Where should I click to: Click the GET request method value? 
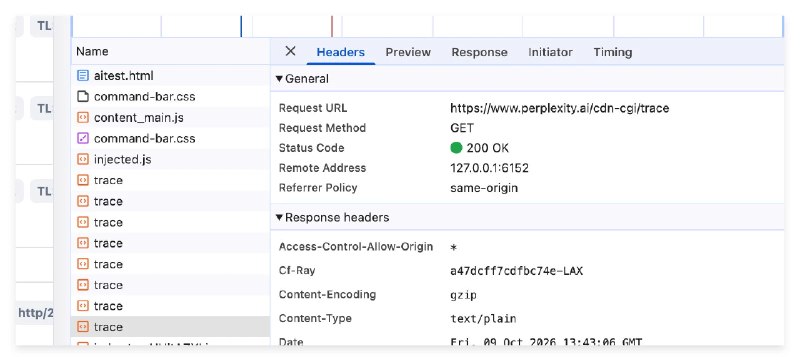pyautogui.click(x=462, y=128)
